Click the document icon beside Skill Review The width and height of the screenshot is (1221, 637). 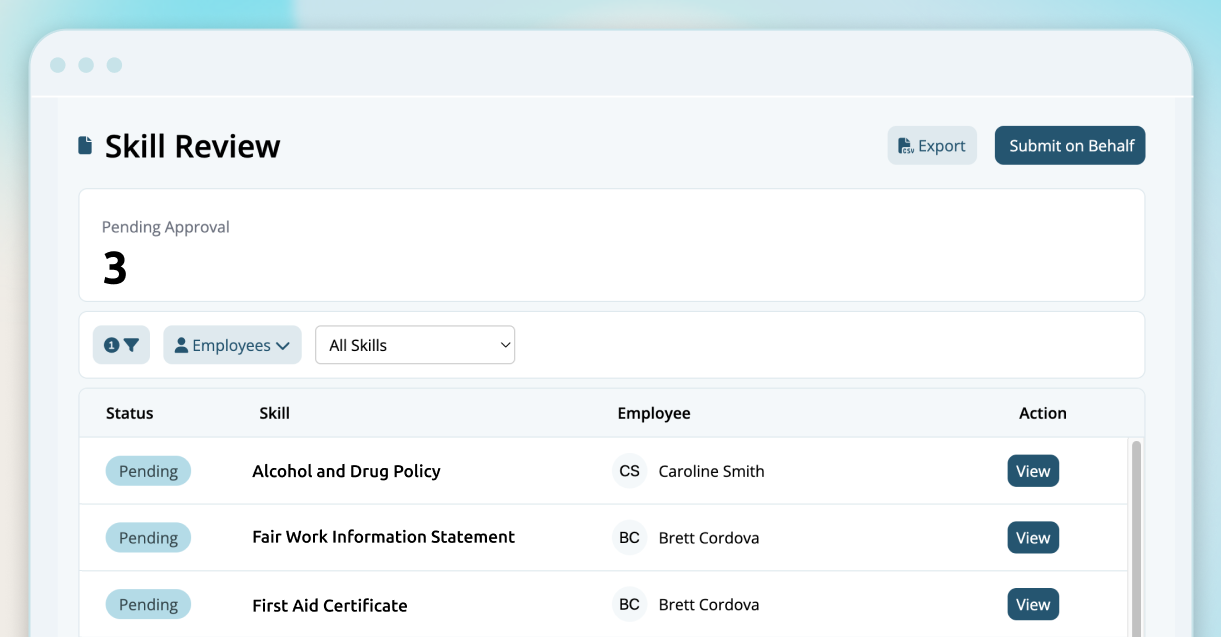[x=85, y=146]
